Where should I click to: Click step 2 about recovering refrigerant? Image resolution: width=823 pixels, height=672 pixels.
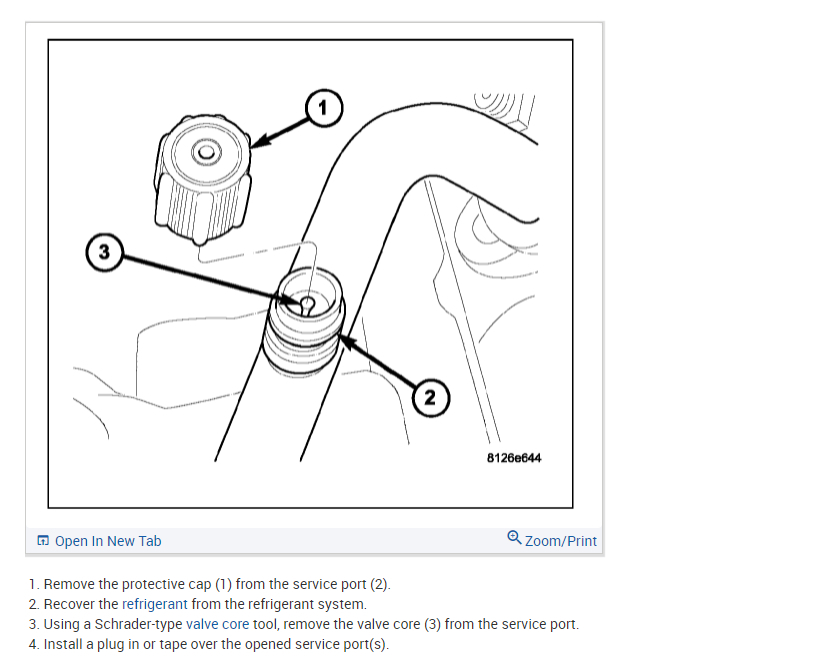198,604
